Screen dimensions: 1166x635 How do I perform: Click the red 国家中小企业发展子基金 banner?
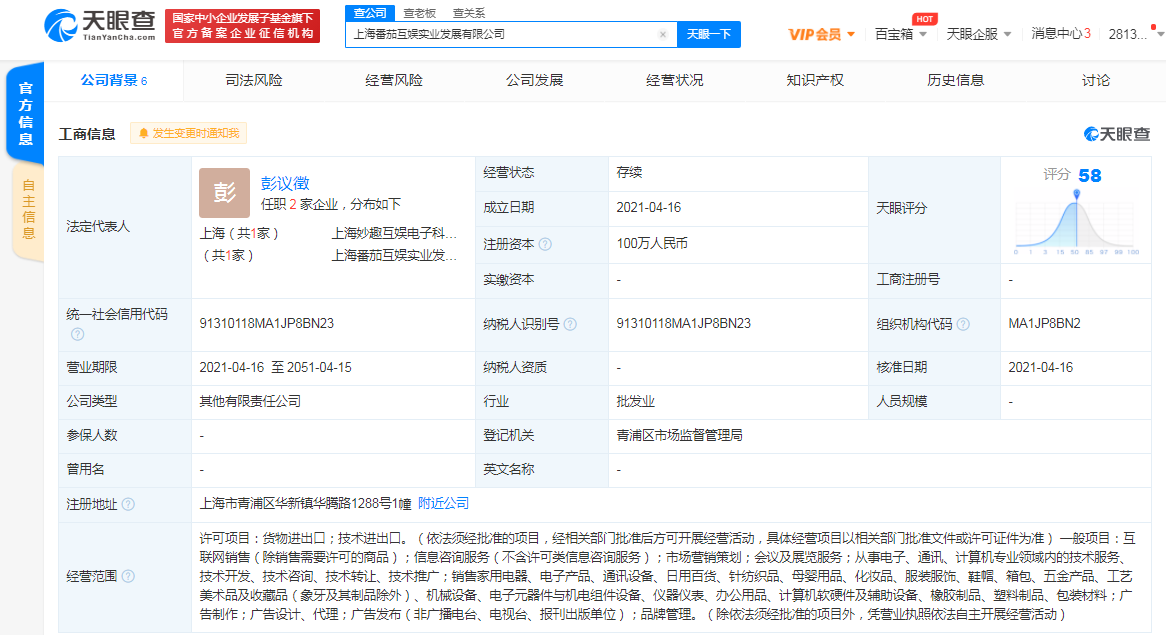click(x=242, y=25)
